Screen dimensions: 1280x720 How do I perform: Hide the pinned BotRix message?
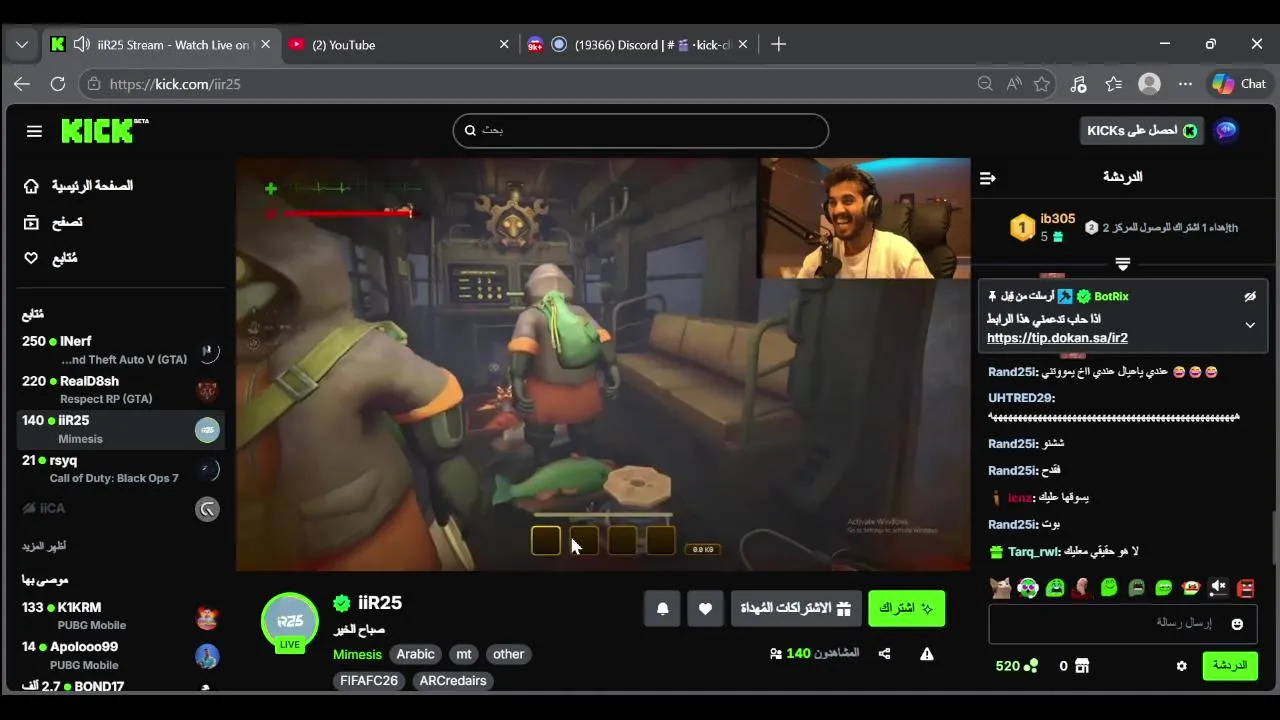[1249, 297]
